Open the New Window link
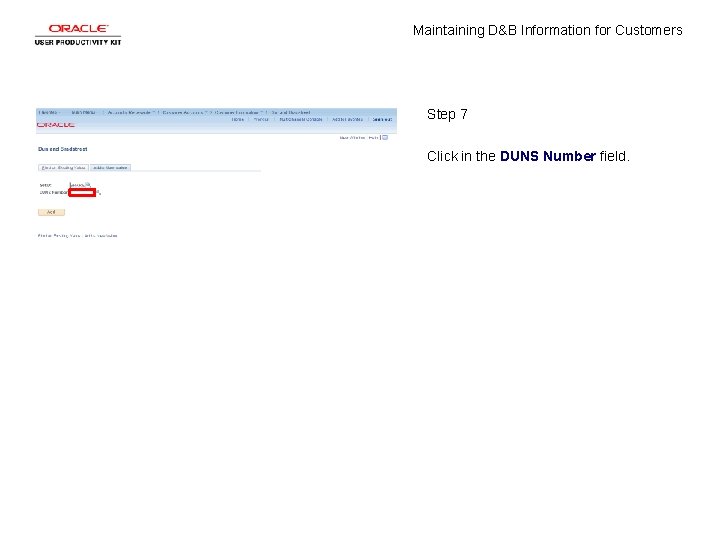Image resolution: width=720 pixels, height=540 pixels. 352,138
